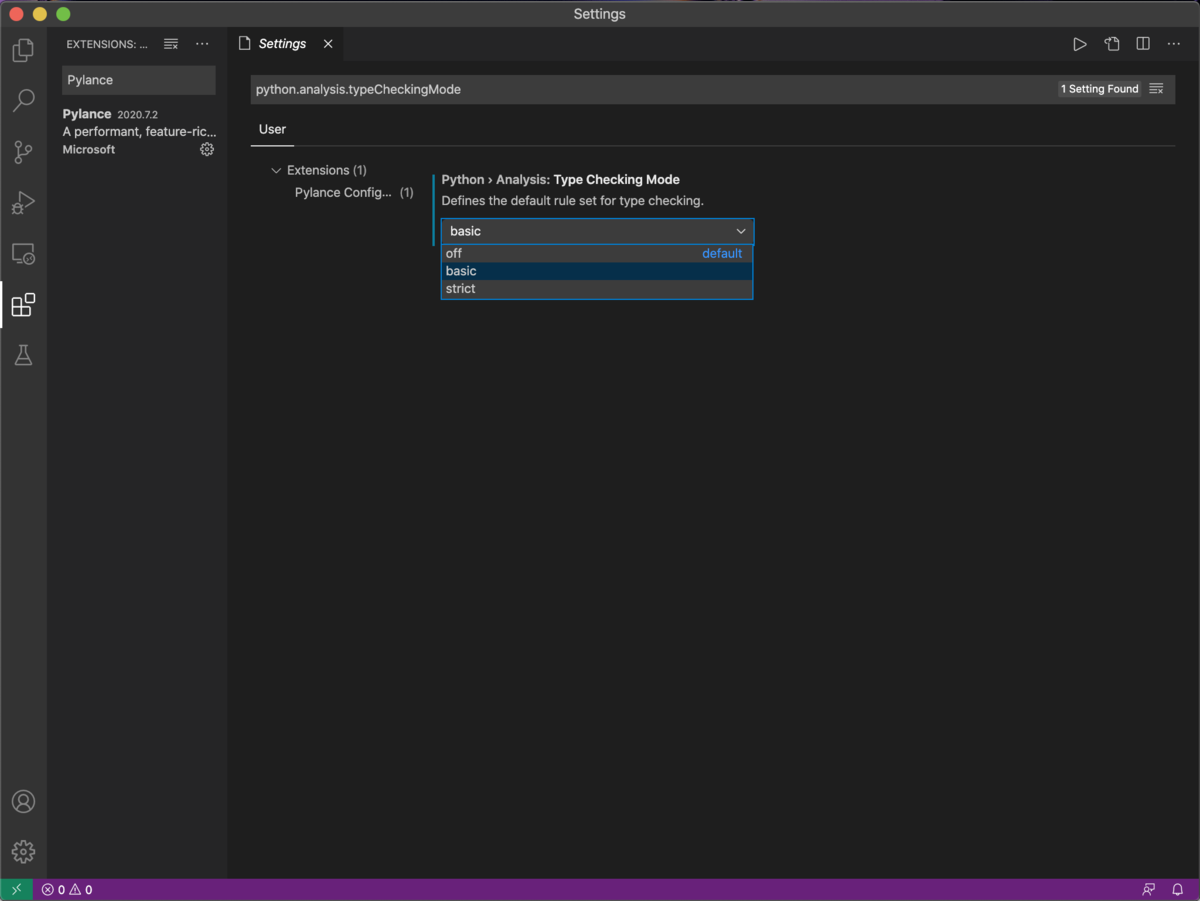Open the Run and Debug view
Viewport: 1200px width, 901px height.
pos(23,202)
